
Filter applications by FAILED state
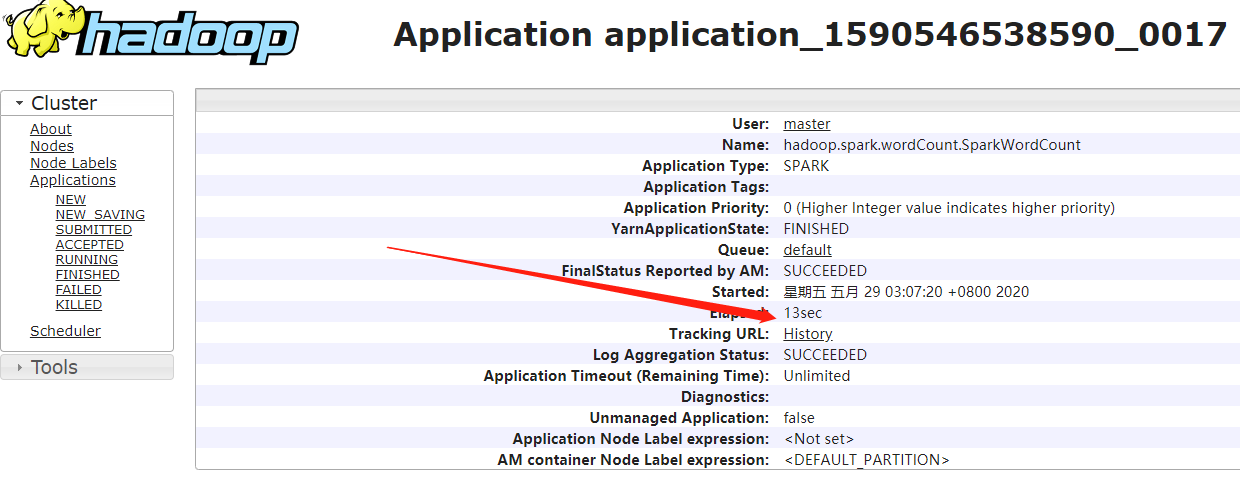(79, 290)
